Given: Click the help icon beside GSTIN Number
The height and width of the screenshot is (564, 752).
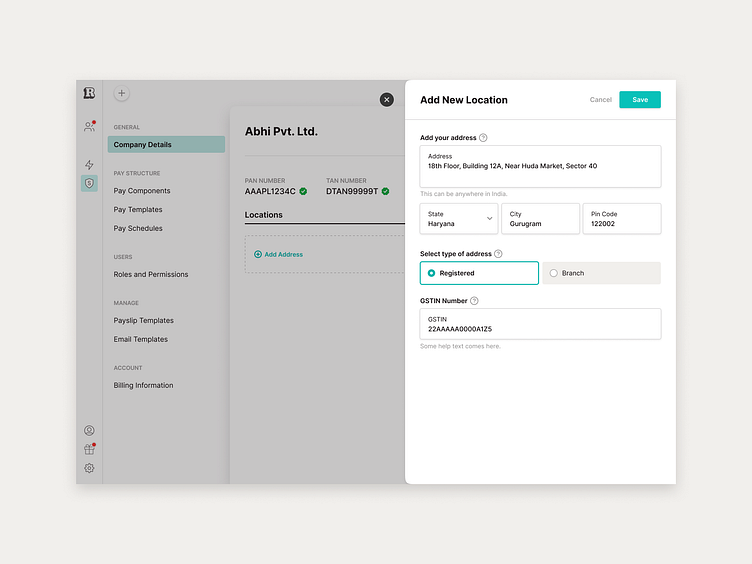Looking at the screenshot, I should [474, 301].
